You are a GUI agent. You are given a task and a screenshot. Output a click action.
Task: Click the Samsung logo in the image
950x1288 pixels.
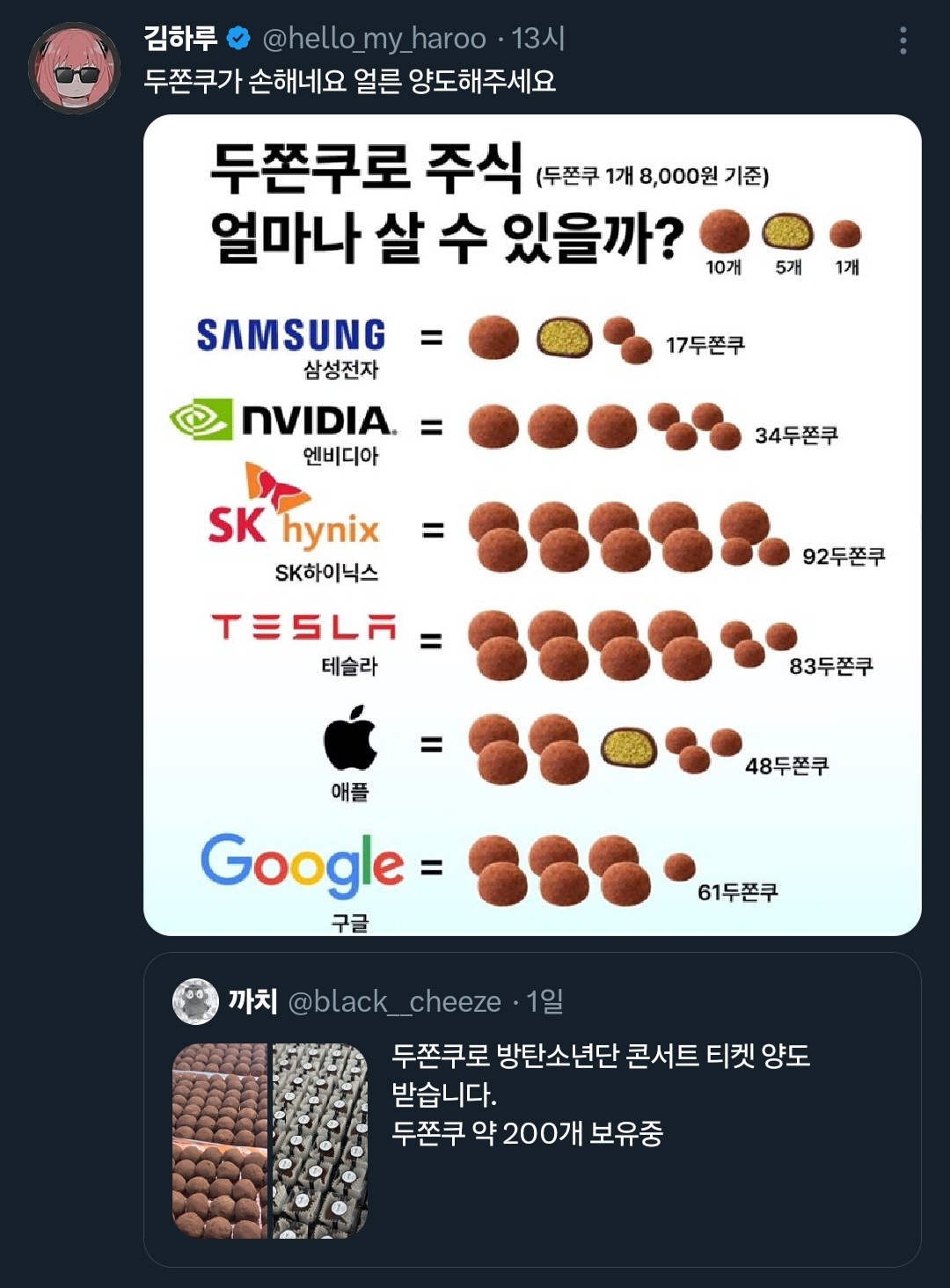[291, 335]
